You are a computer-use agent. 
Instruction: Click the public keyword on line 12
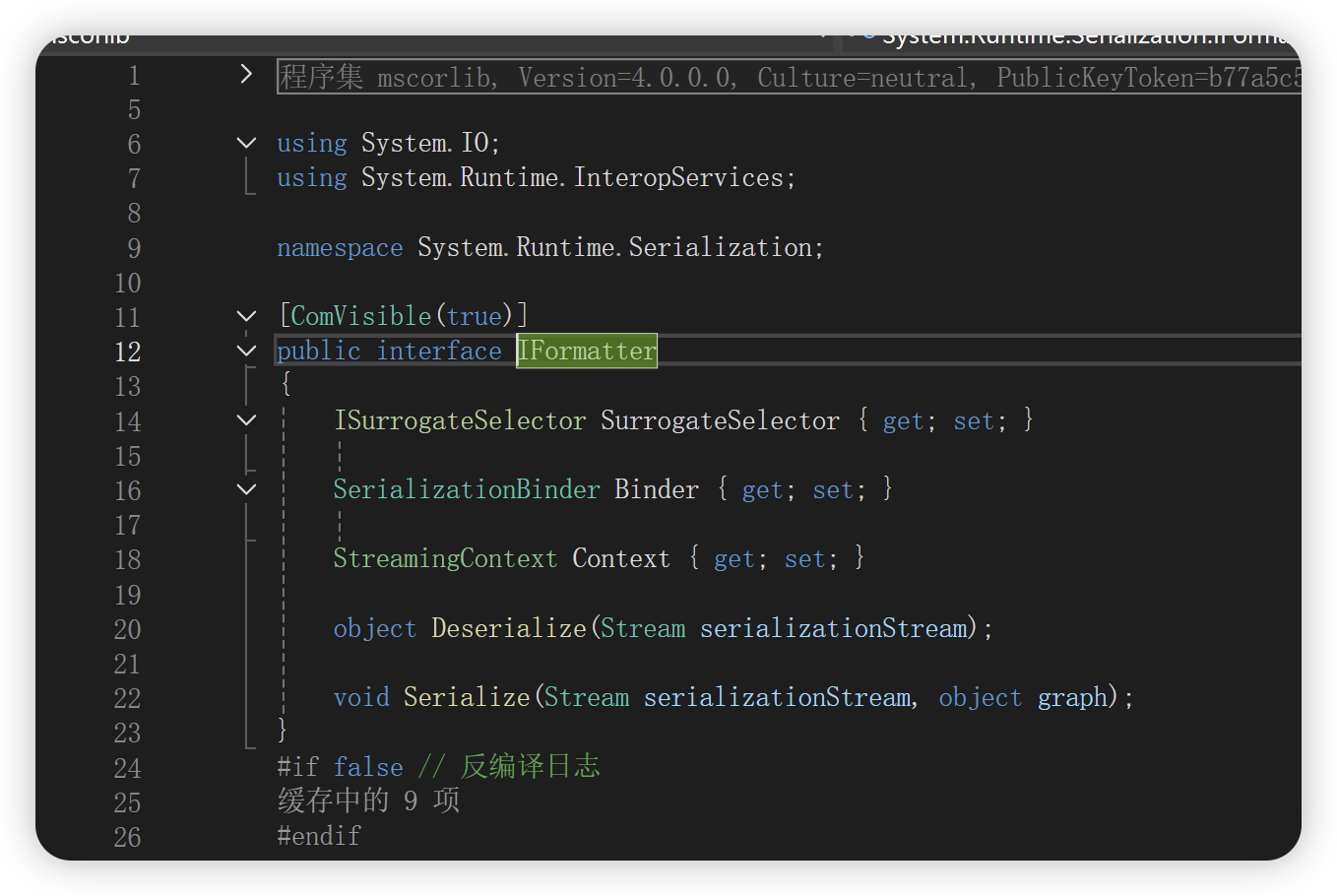319,351
